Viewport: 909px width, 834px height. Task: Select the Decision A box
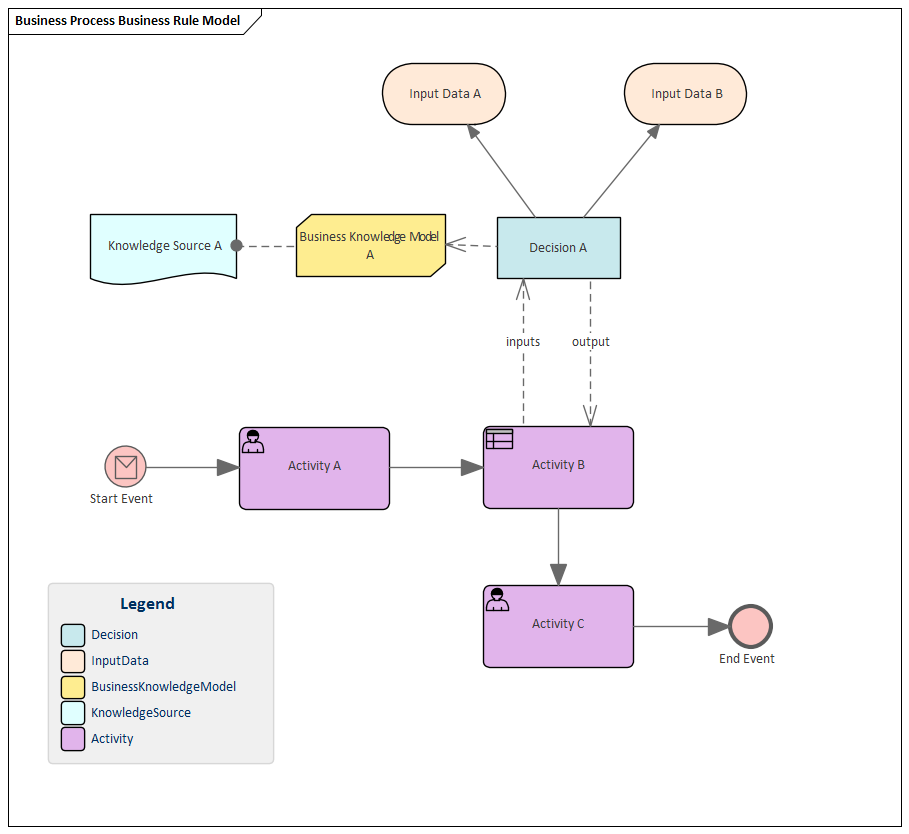558,248
